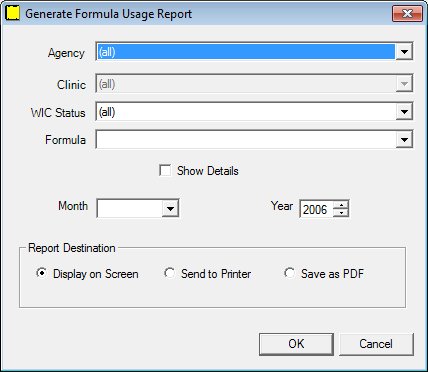This screenshot has width=428, height=372.
Task: Select Display on Screen radio button
Action: coord(41,273)
